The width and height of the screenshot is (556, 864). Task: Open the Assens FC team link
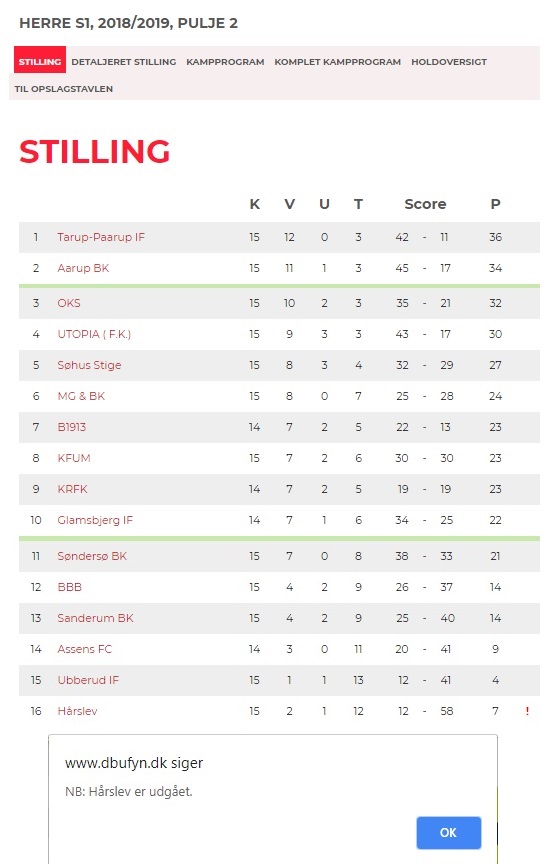click(84, 649)
